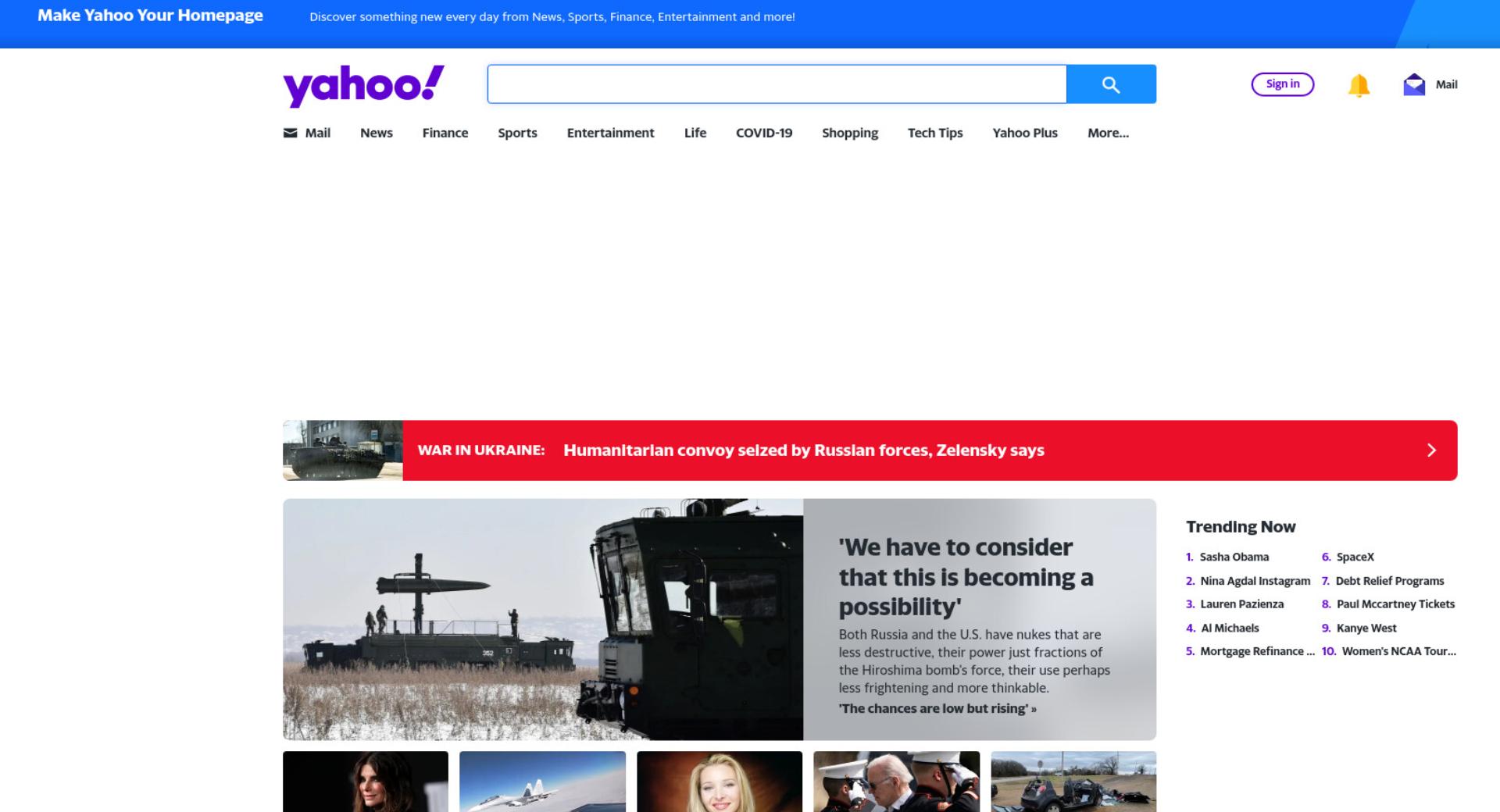Image resolution: width=1500 pixels, height=812 pixels.
Task: Open thumbnail of smiling blonde woman
Action: [720, 782]
